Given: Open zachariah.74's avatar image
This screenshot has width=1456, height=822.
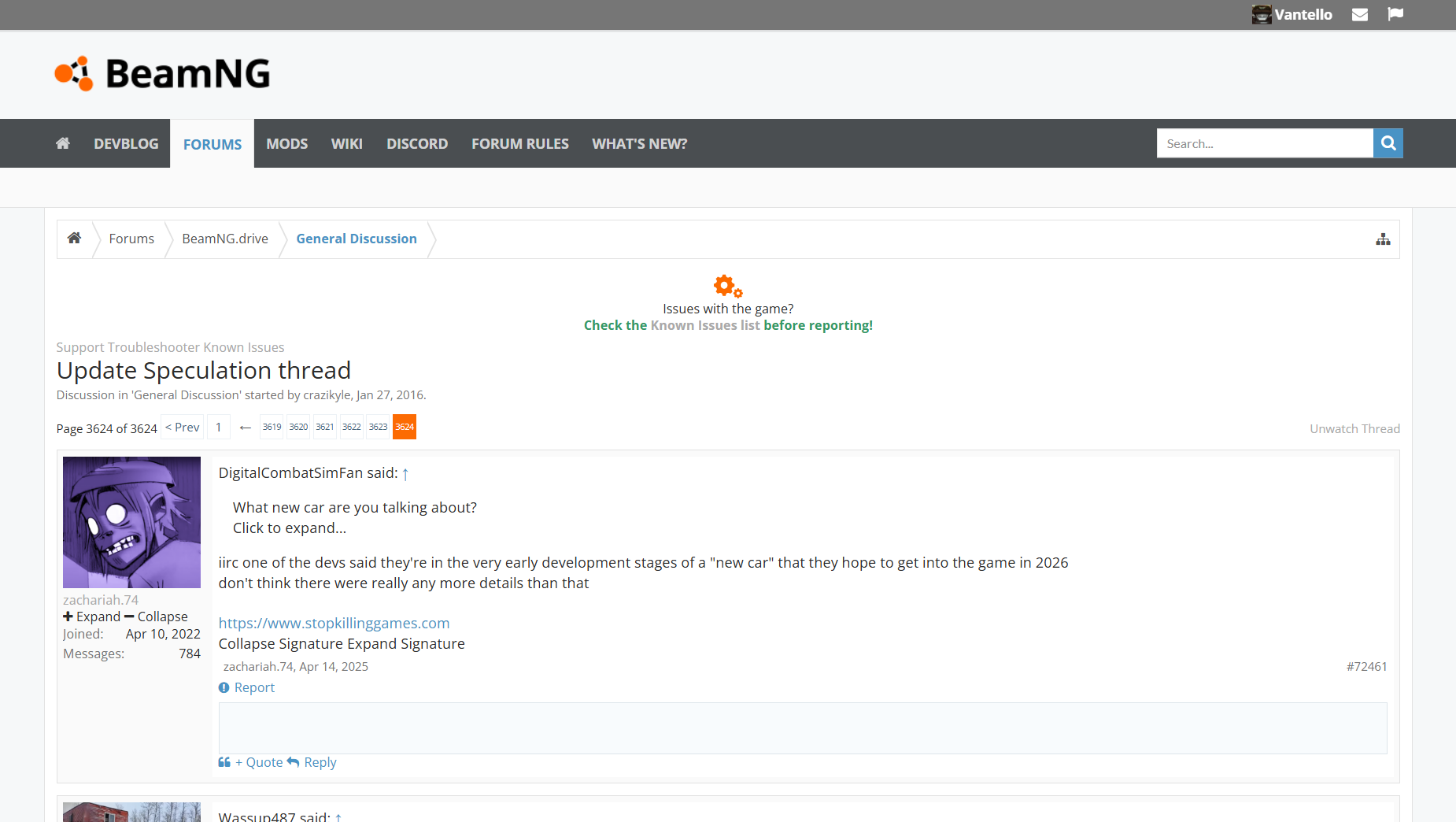Looking at the screenshot, I should (131, 522).
